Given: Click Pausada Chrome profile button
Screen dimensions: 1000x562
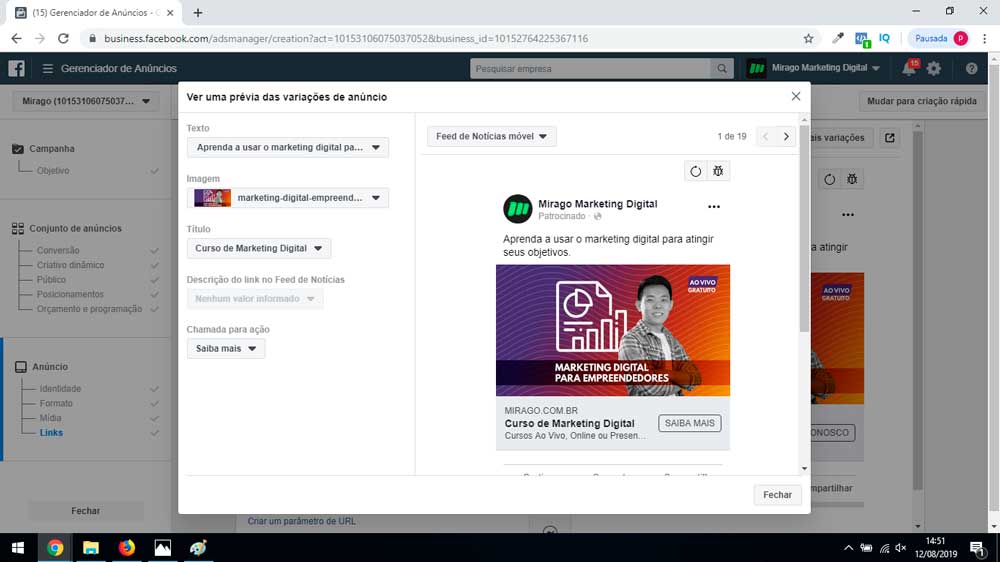Looking at the screenshot, I should pyautogui.click(x=940, y=38).
